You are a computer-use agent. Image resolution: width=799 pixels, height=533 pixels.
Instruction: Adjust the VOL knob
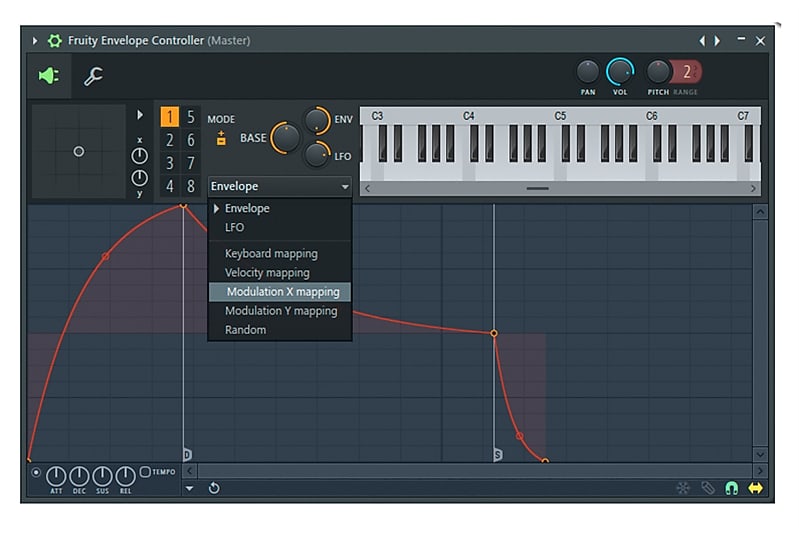point(620,72)
